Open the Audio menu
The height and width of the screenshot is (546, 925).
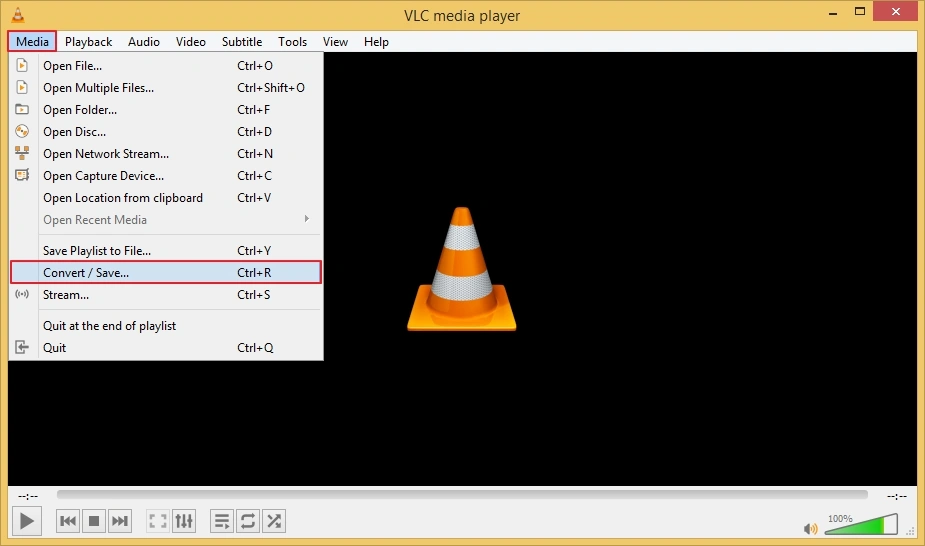(144, 42)
